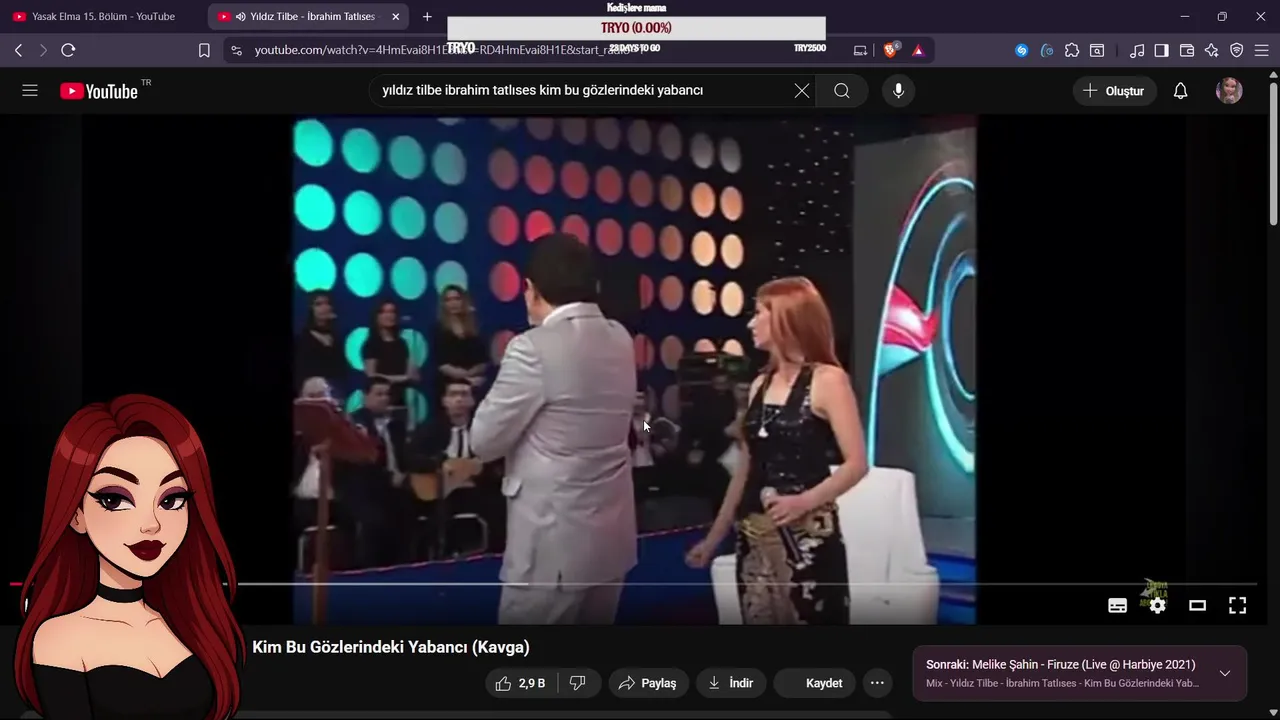
Task: Open the blue speed extension icon
Action: pyautogui.click(x=1047, y=50)
